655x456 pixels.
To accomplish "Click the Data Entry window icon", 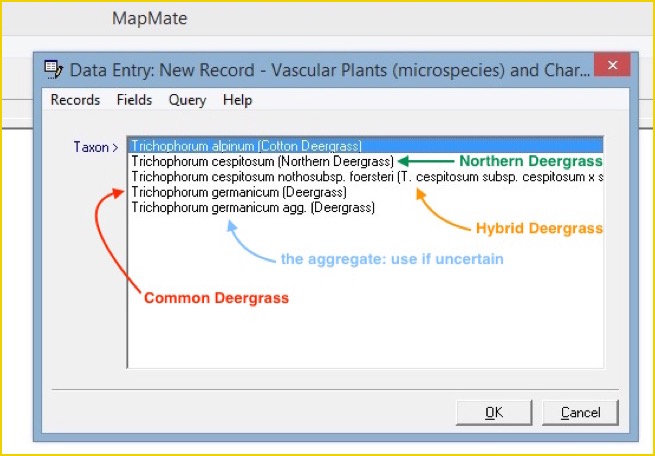I will 53,70.
